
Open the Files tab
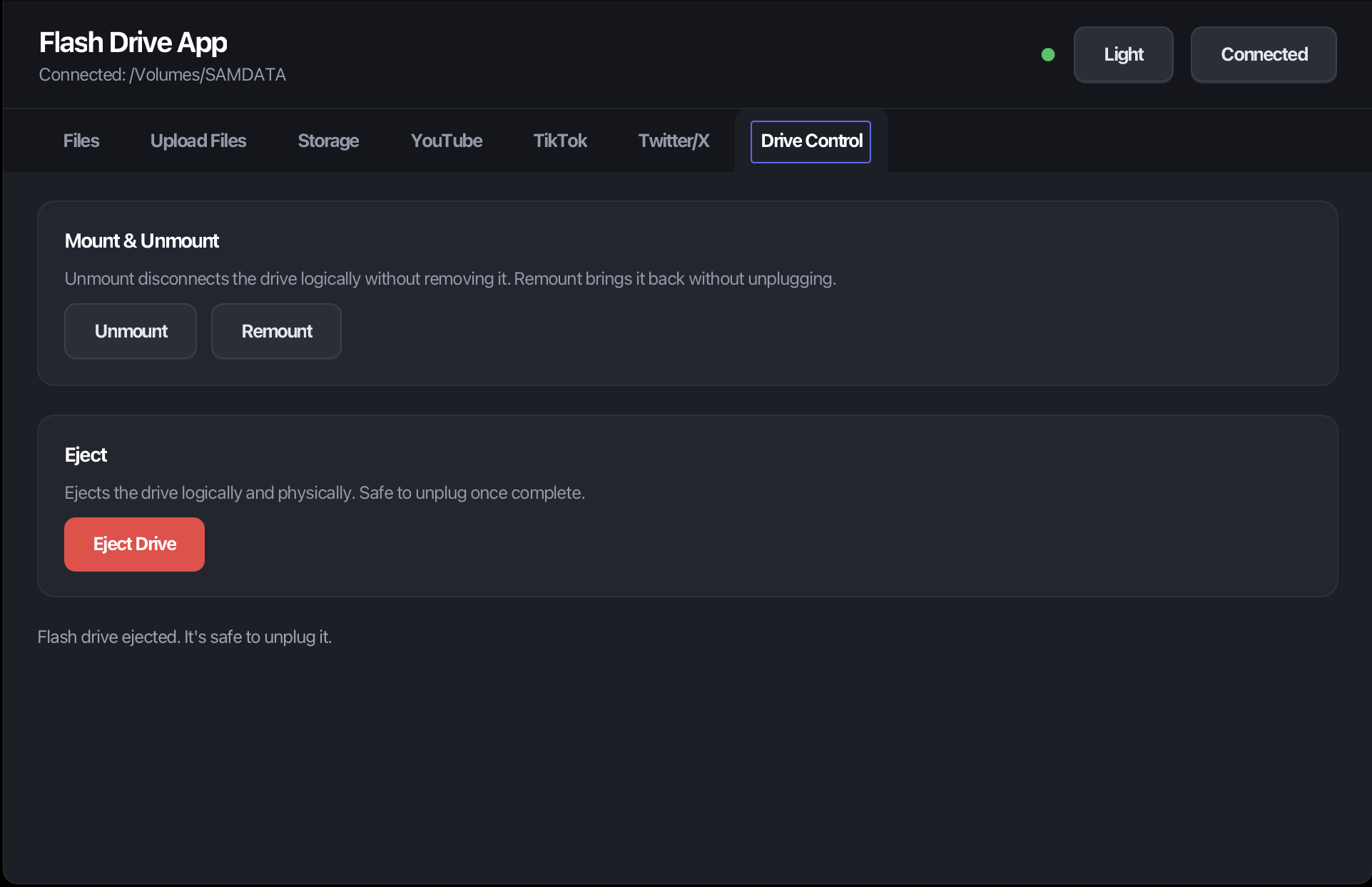81,141
